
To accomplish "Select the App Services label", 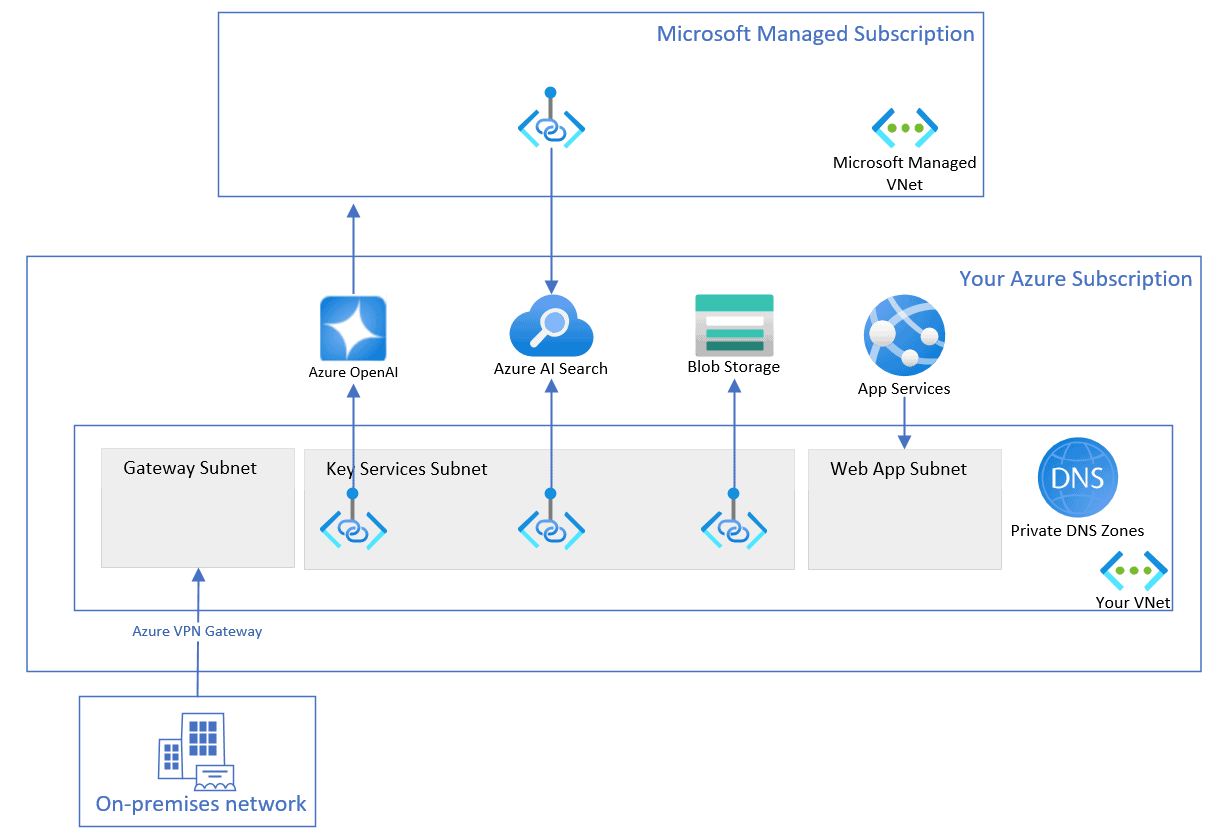I will (904, 389).
